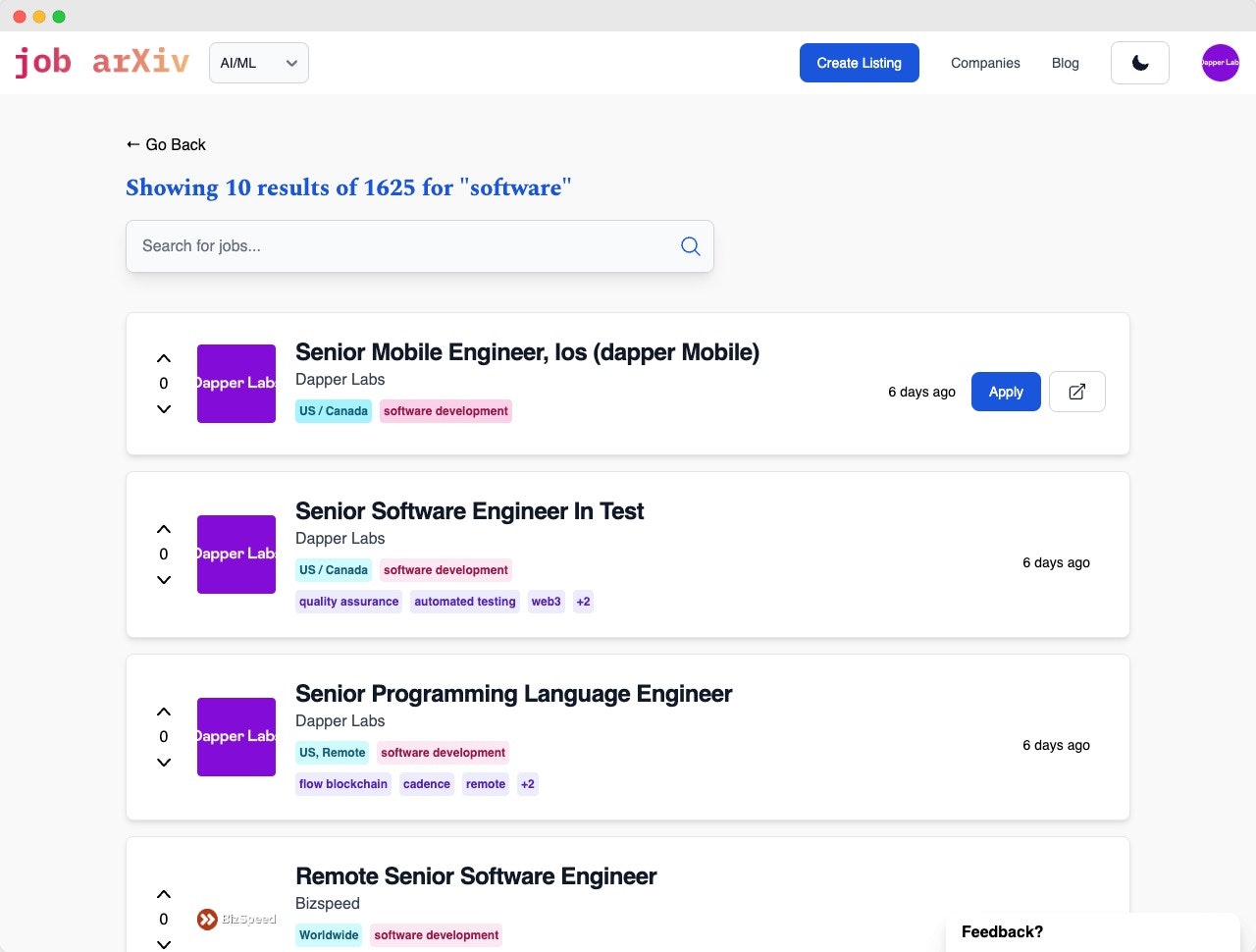Screen dimensions: 1256x952
Task: Click Dapper Labs company name under Senior Mobile Engineer
Action: [340, 380]
